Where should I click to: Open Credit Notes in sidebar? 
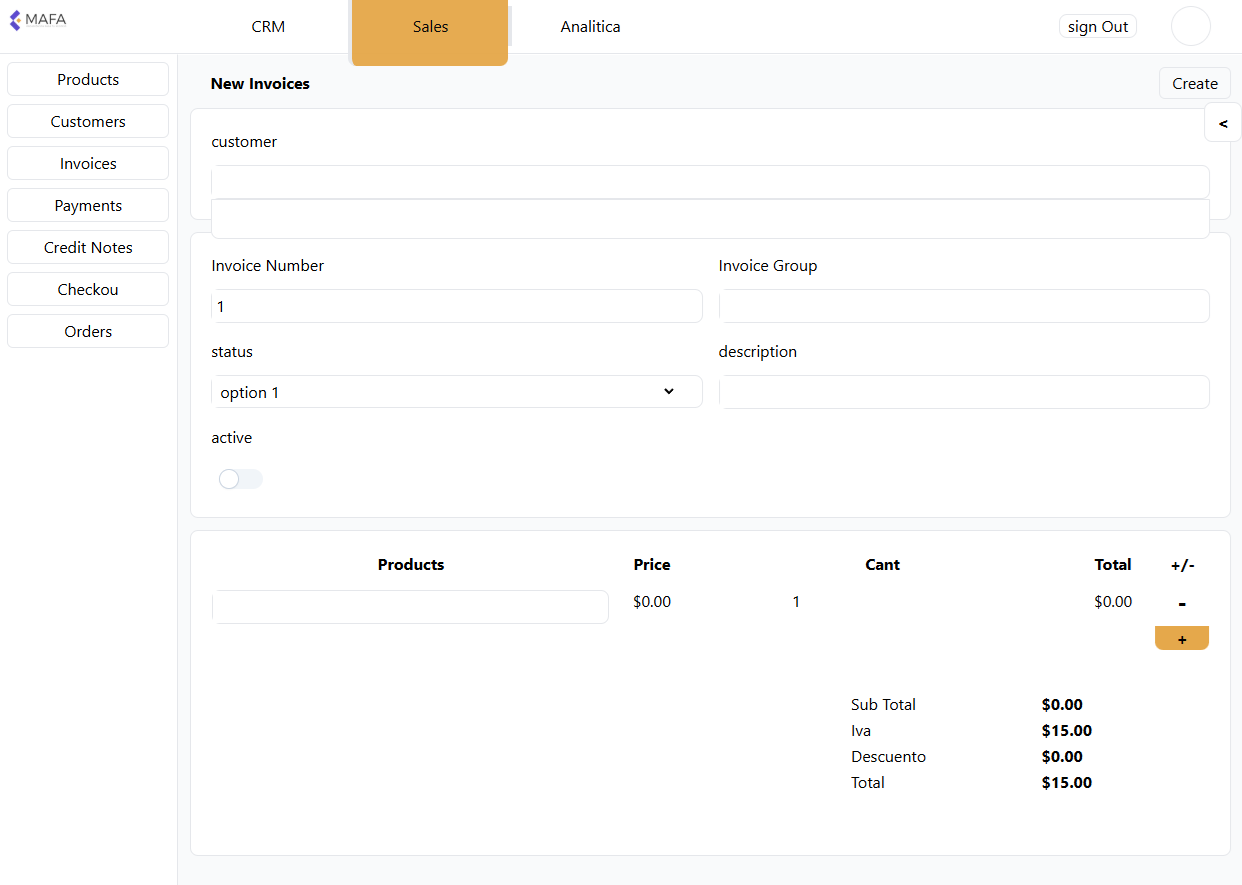[x=88, y=247]
